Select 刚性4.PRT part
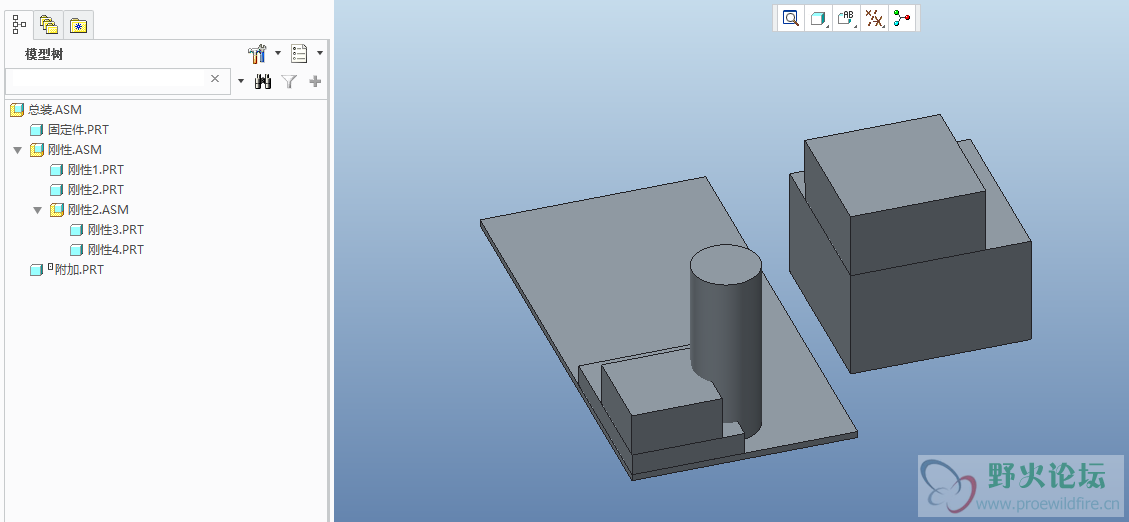This screenshot has height=522, width=1129. click(116, 250)
